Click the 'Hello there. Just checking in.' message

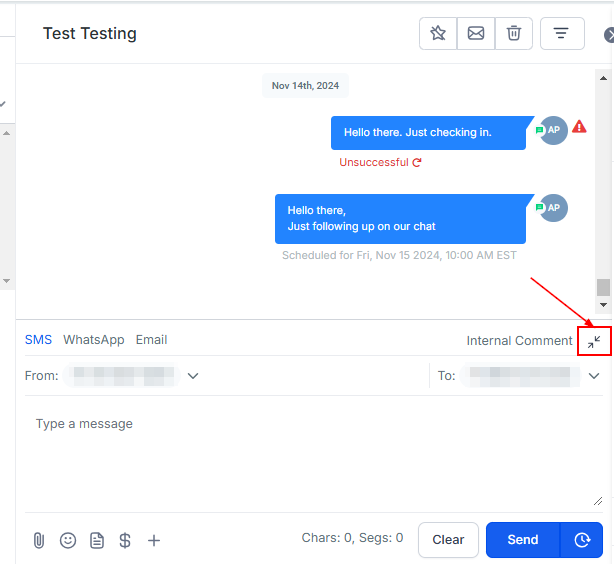pos(428,133)
